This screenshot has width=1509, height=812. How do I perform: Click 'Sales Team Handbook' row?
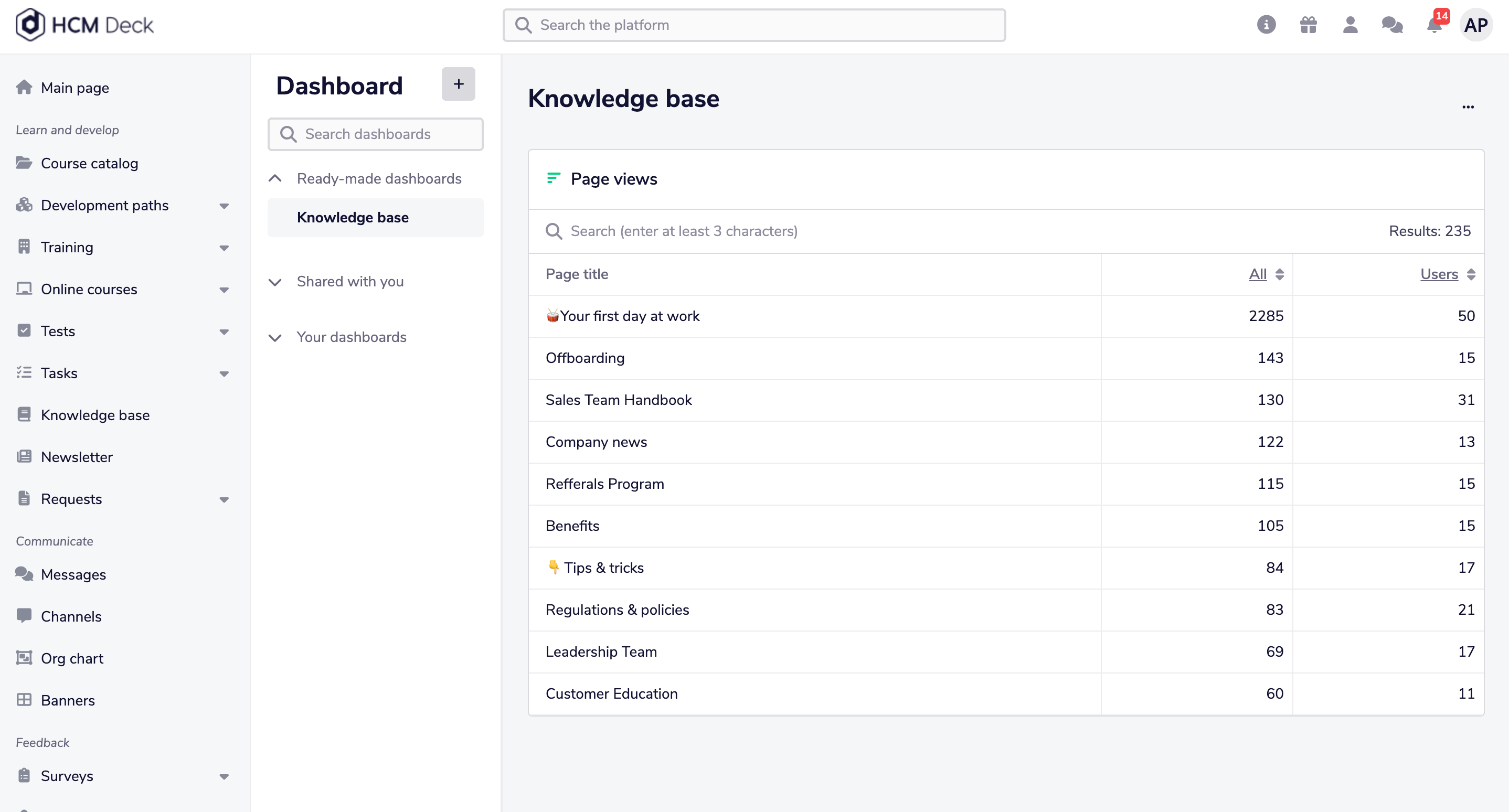pyautogui.click(x=1006, y=400)
